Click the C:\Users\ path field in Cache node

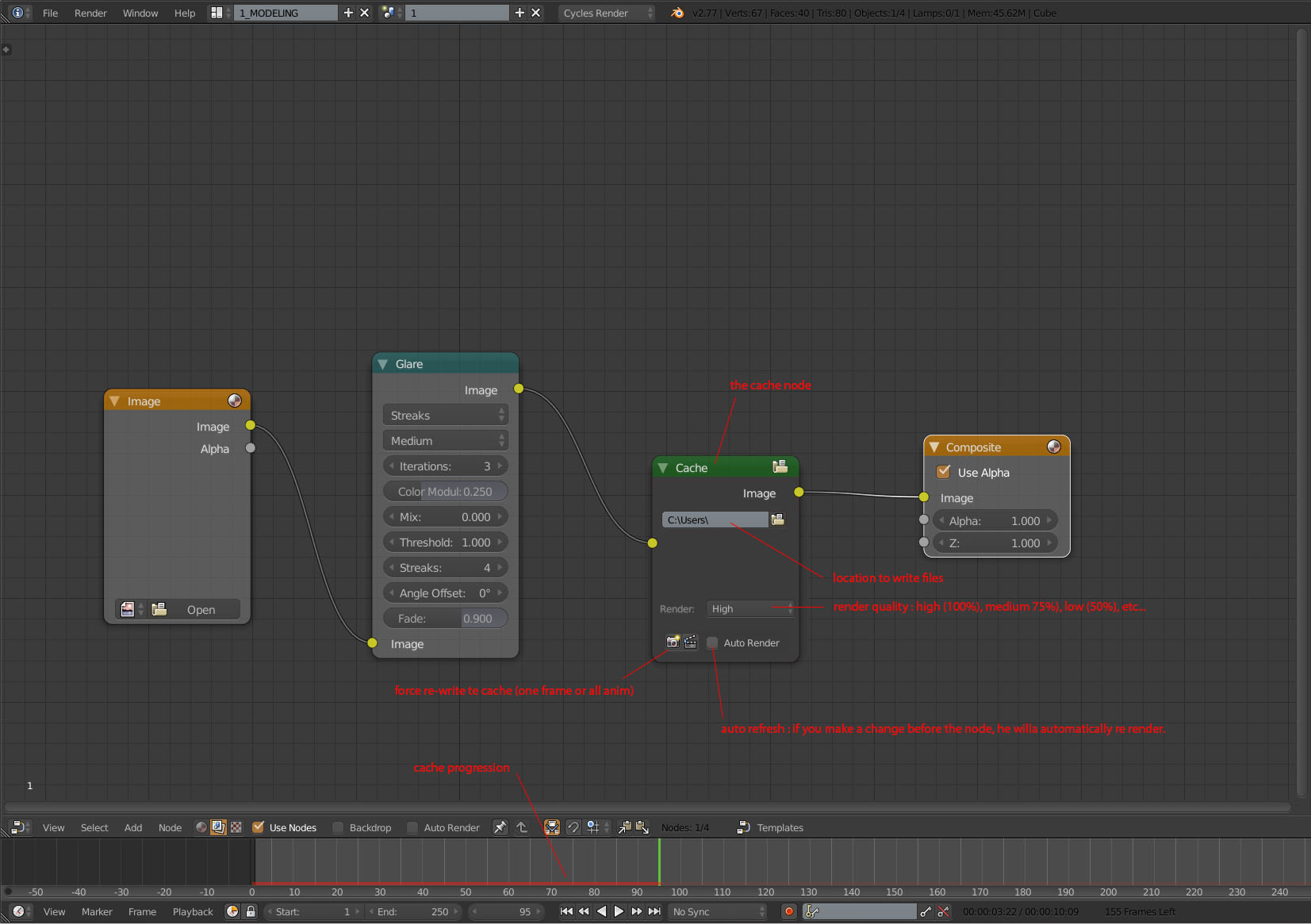pos(715,520)
